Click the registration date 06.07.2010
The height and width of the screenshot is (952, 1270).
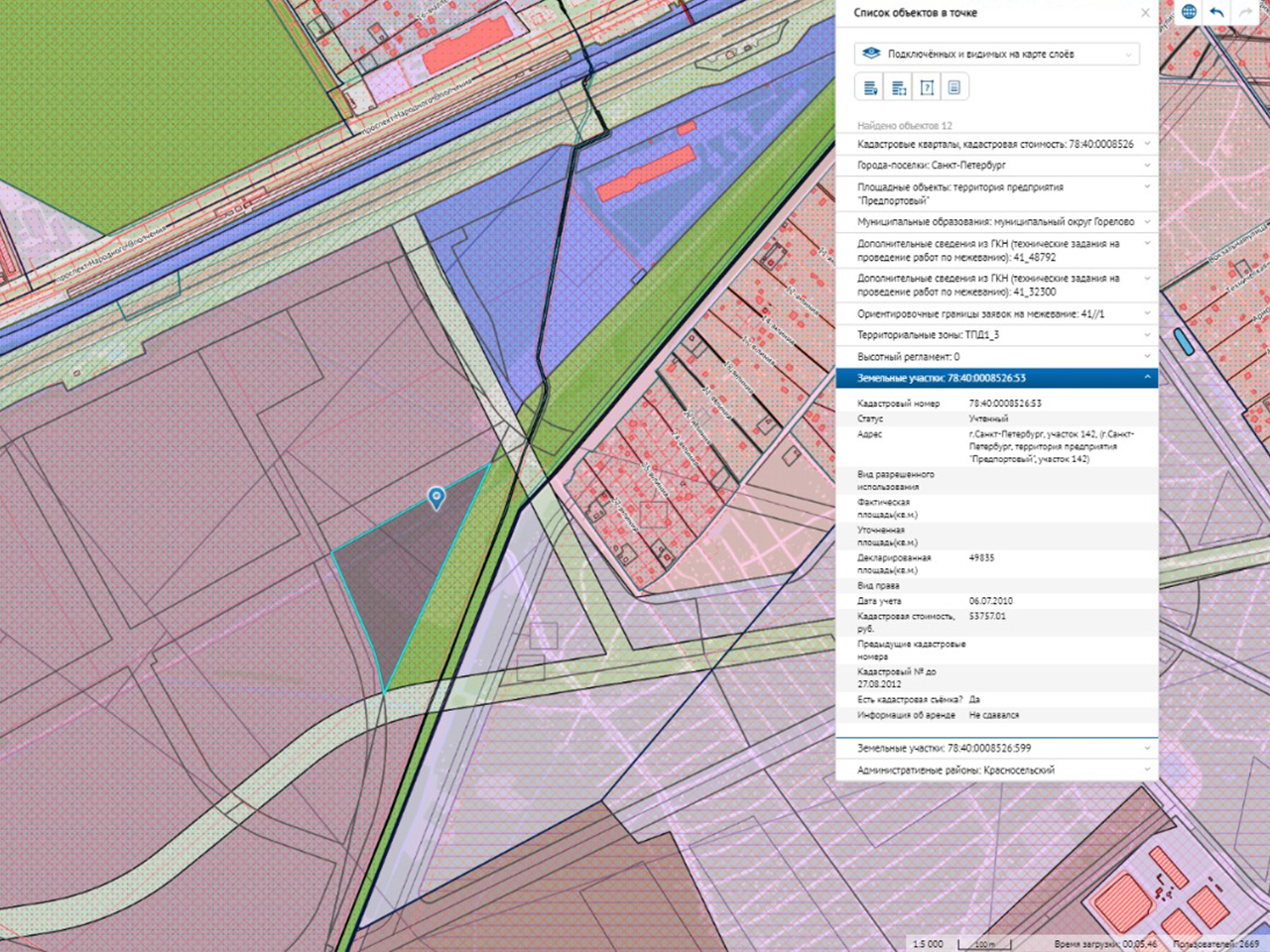[990, 601]
